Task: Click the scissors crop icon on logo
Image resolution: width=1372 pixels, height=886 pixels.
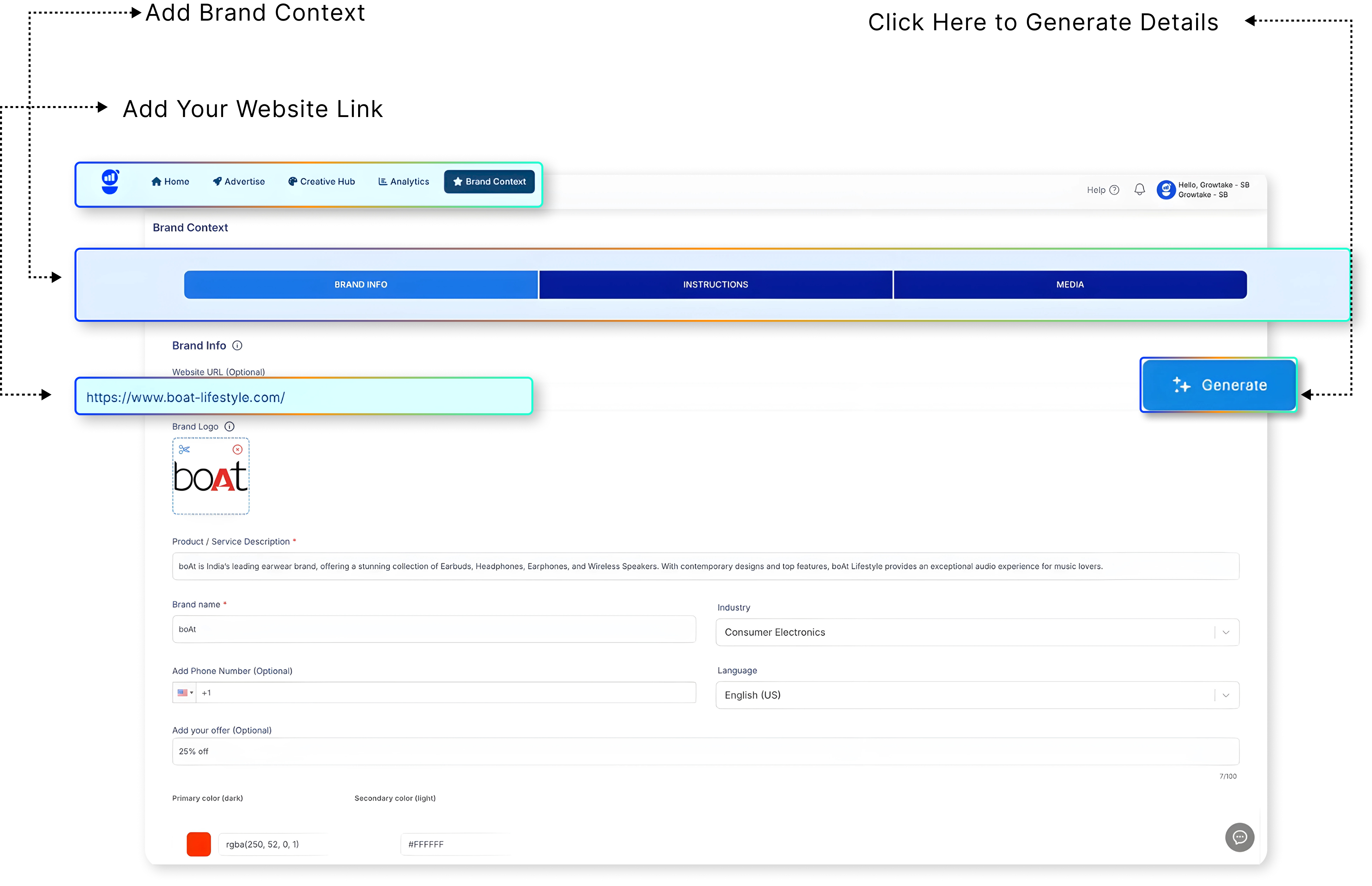Action: [x=184, y=449]
